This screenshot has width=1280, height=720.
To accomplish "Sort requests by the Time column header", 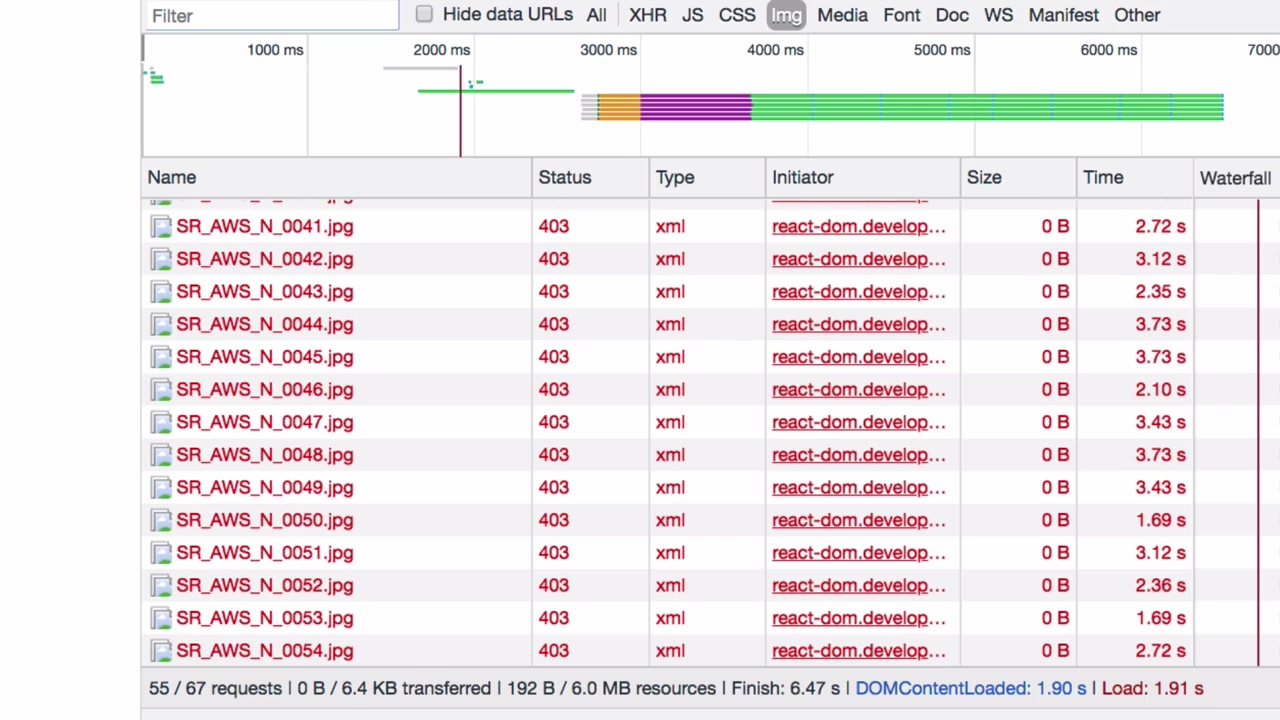I will [x=1103, y=177].
